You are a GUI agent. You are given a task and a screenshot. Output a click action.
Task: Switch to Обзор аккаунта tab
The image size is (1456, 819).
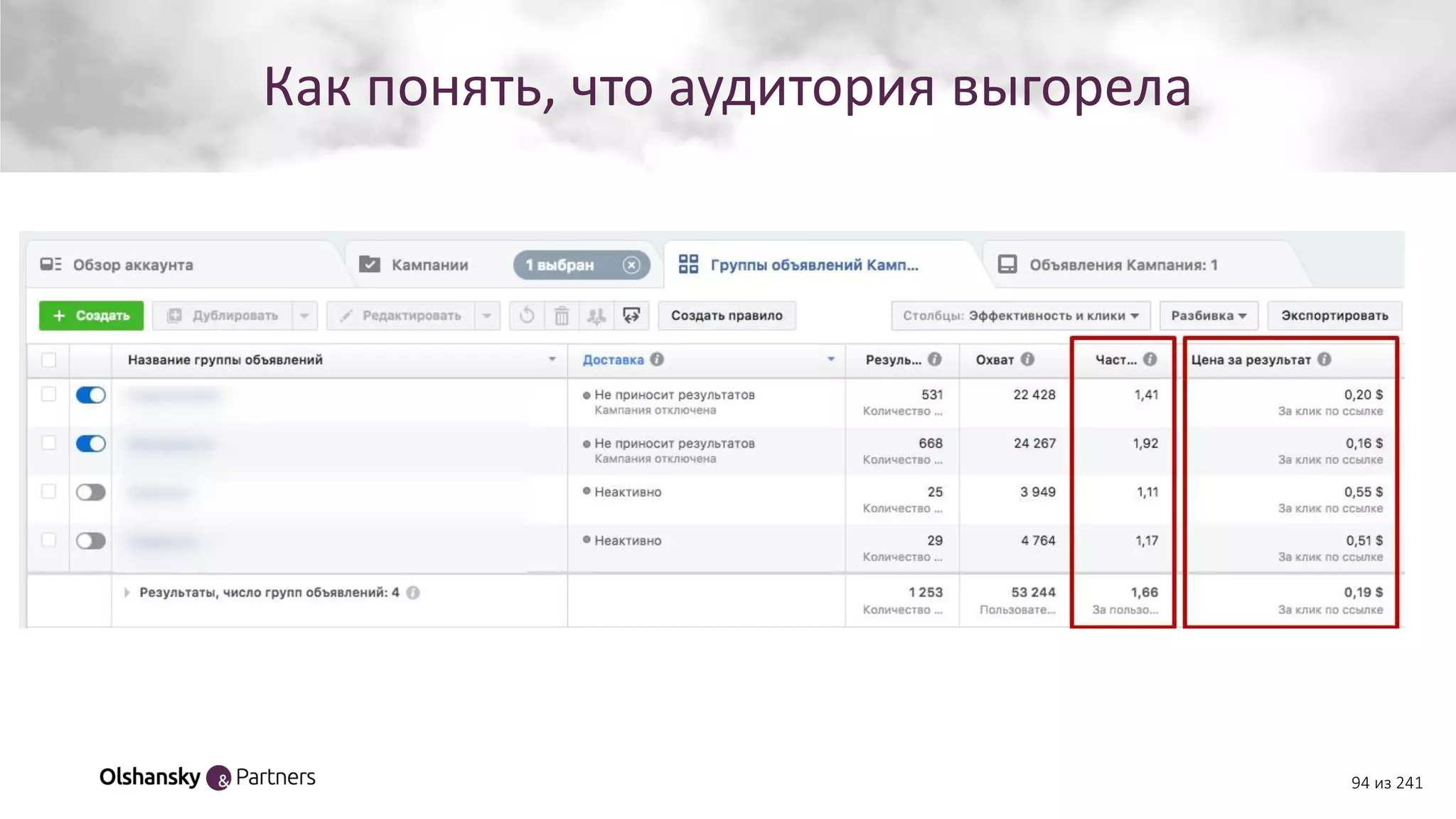pyautogui.click(x=133, y=265)
